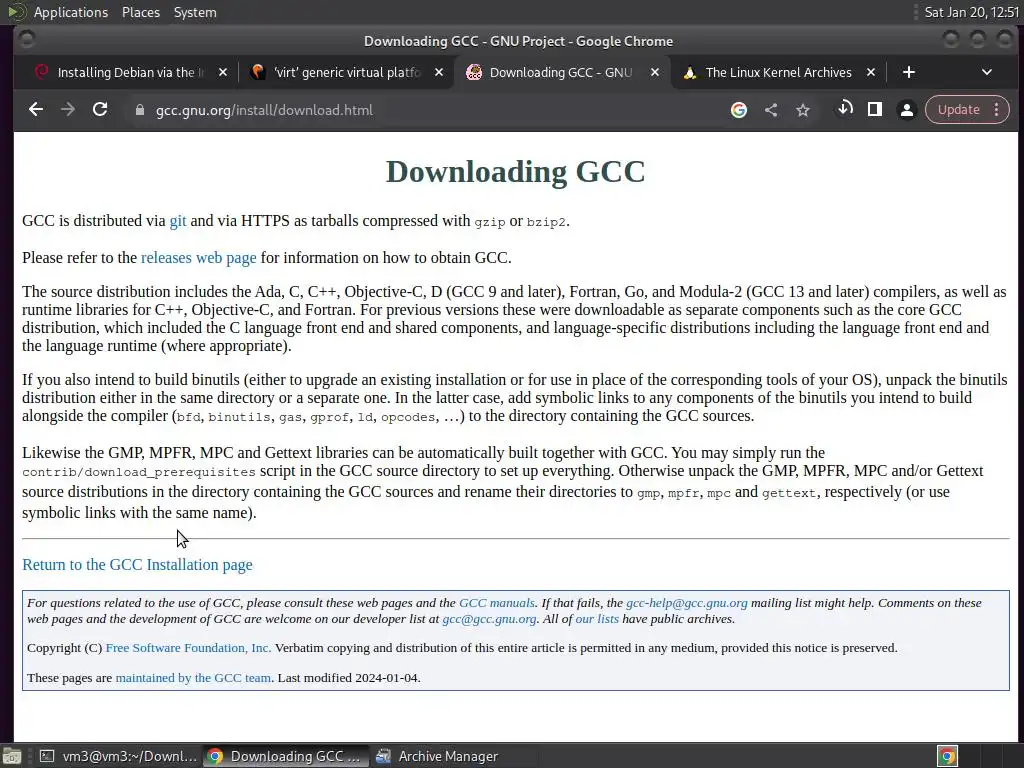
Task: Click the Linux Kernel Archives penguin favicon
Action: (x=690, y=72)
